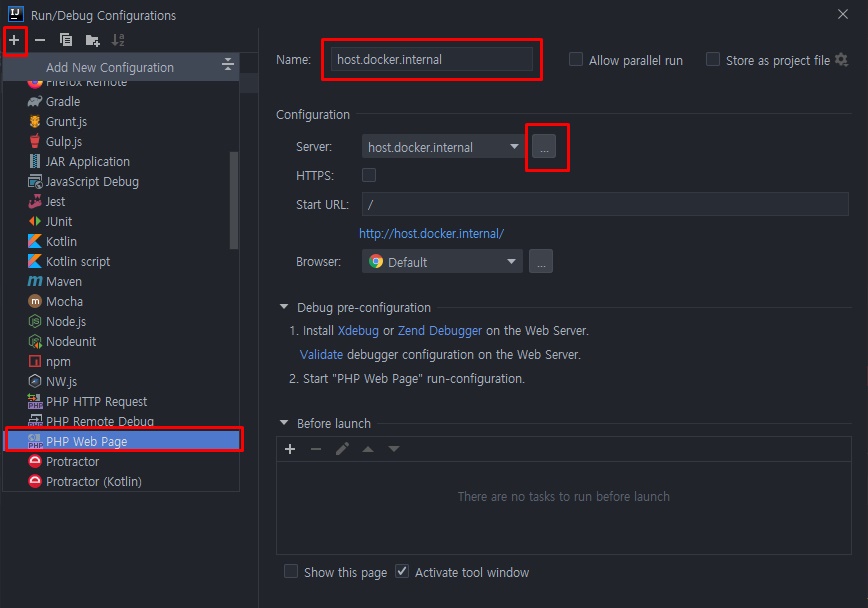Click the Start URL input field
This screenshot has height=608, width=868.
click(x=605, y=204)
